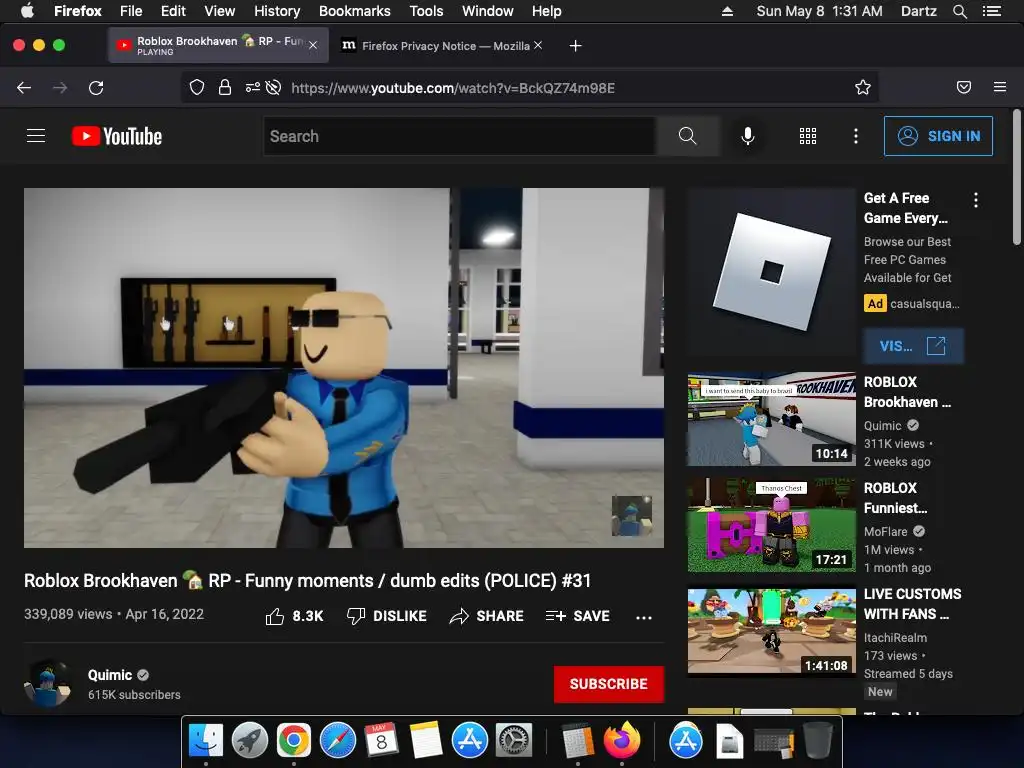Play the 10:14 ROBLOX Brookhaven video
Image resolution: width=1024 pixels, height=768 pixels.
[x=771, y=419]
